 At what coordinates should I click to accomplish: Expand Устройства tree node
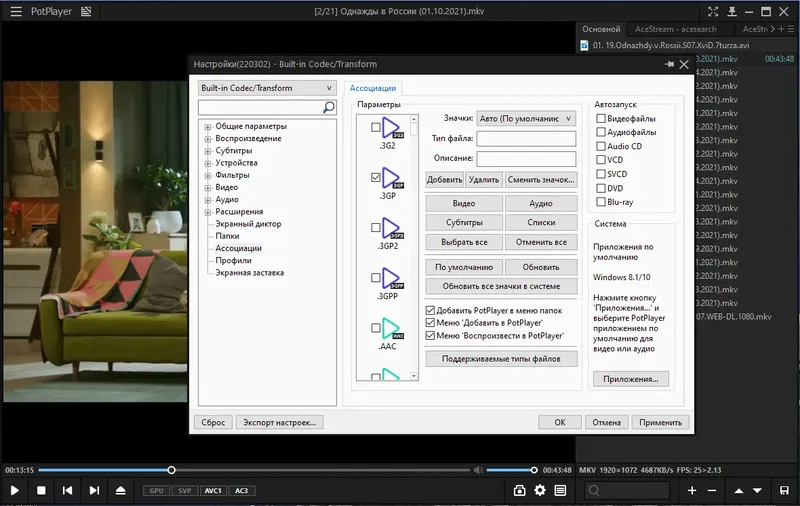208,163
